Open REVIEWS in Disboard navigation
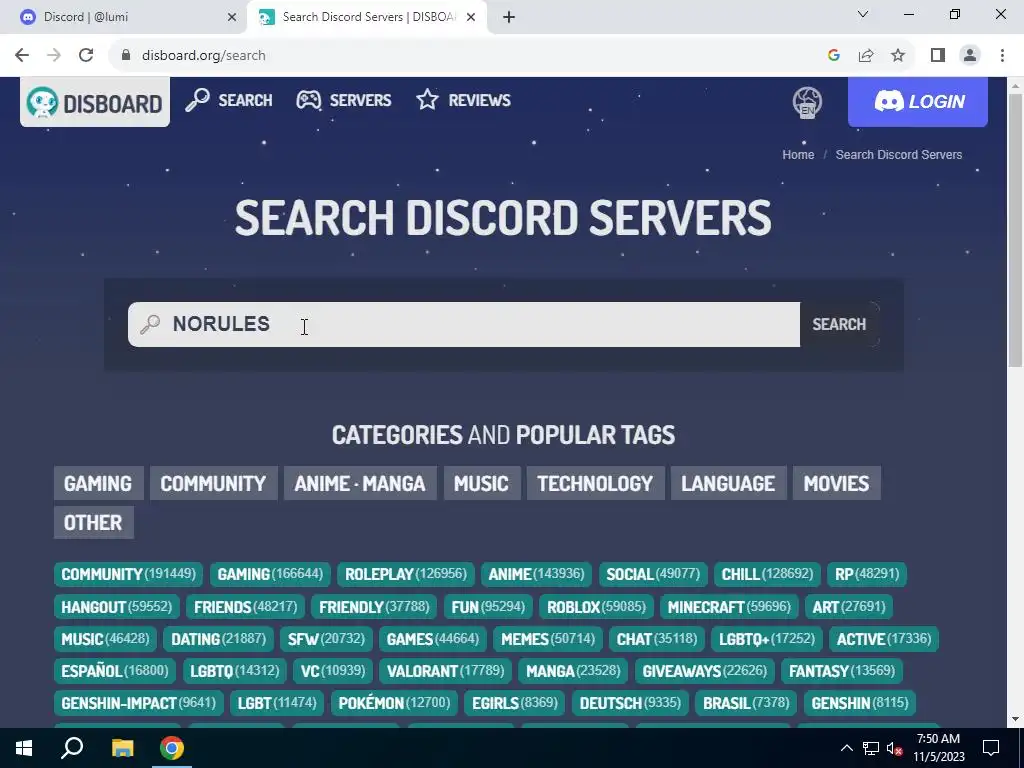 [464, 101]
